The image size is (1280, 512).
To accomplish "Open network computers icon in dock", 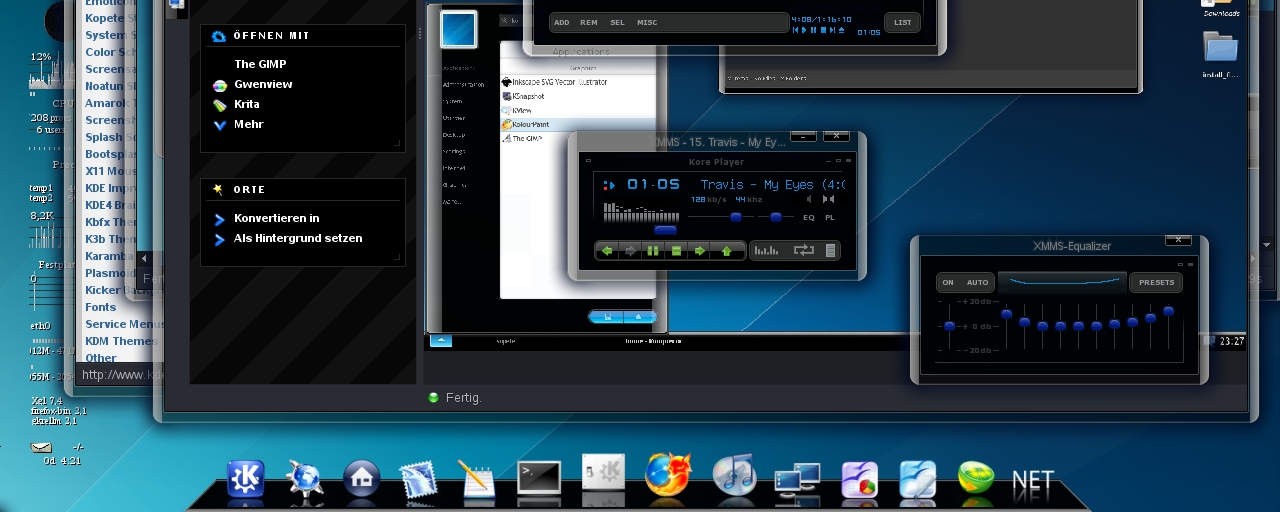I will coord(798,479).
